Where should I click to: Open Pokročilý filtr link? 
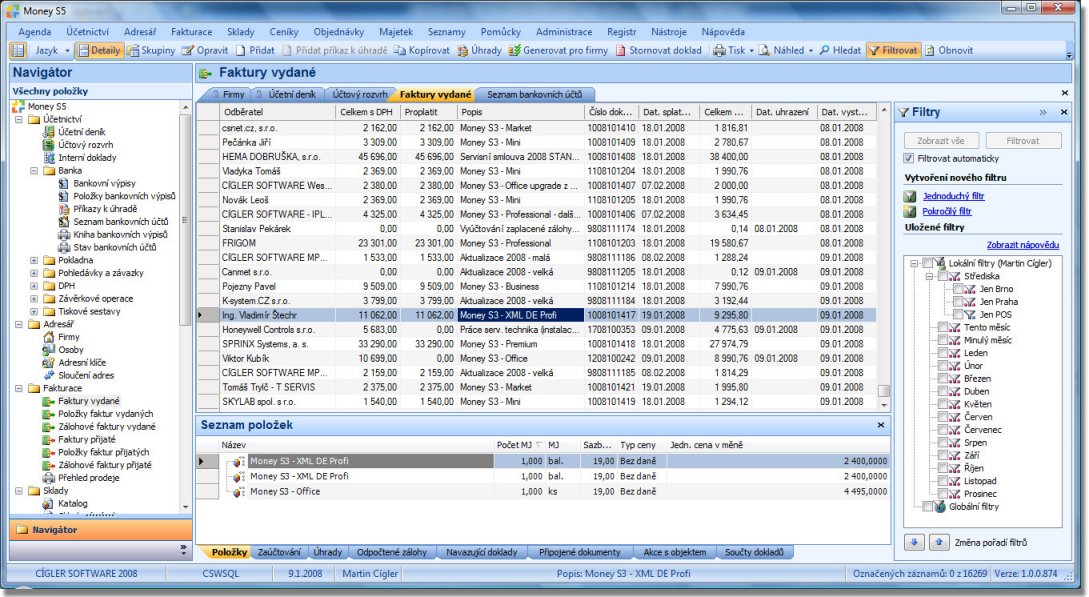[x=947, y=212]
